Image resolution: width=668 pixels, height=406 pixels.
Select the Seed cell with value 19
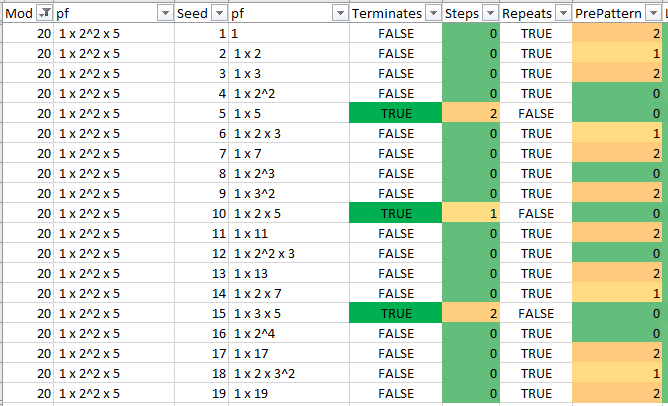click(x=202, y=394)
